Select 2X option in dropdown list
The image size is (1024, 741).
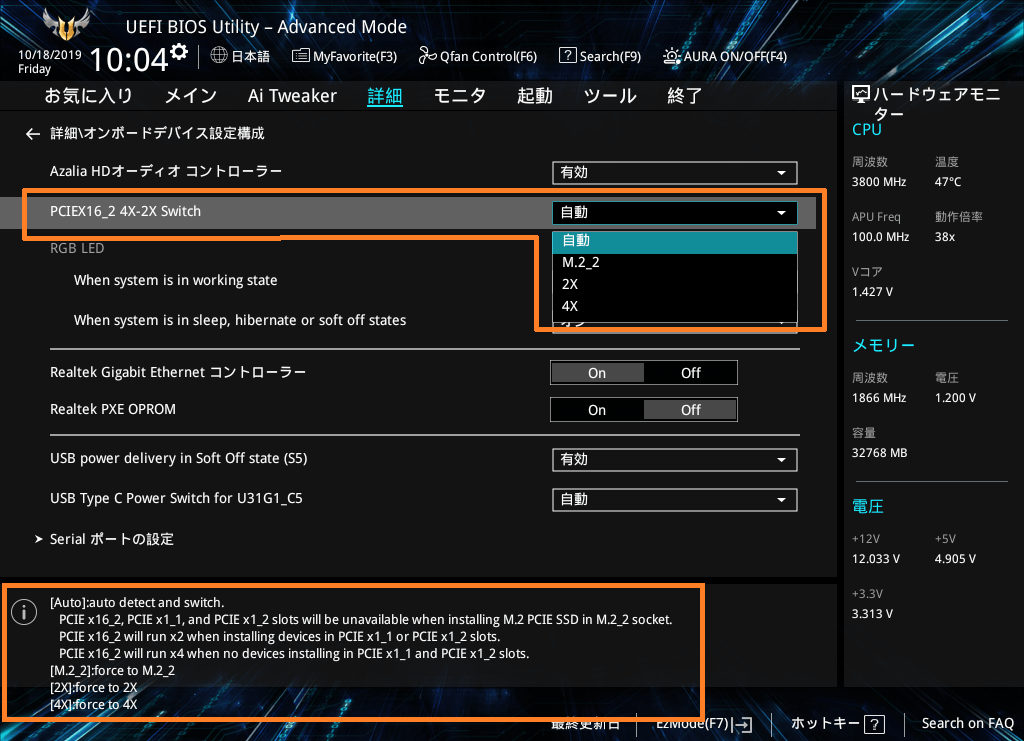(675, 285)
